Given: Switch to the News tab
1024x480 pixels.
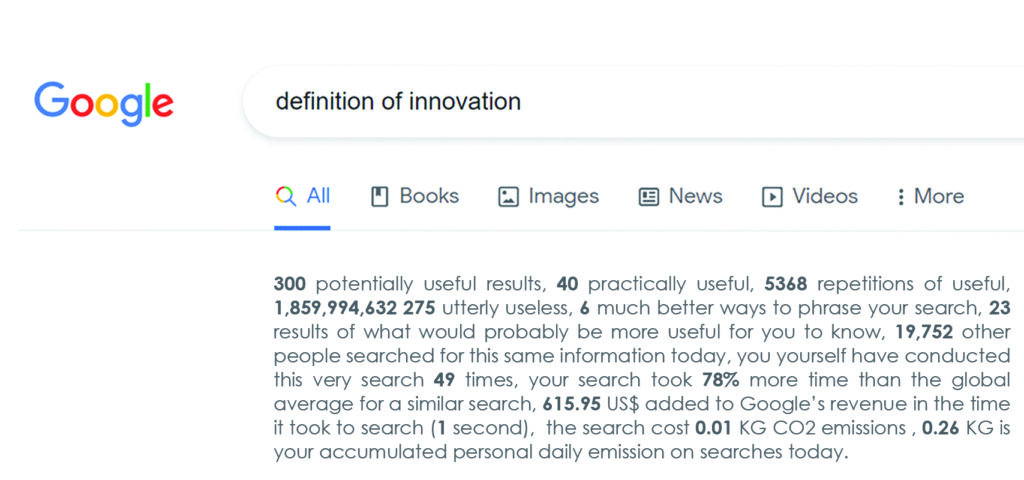Looking at the screenshot, I should click(680, 196).
